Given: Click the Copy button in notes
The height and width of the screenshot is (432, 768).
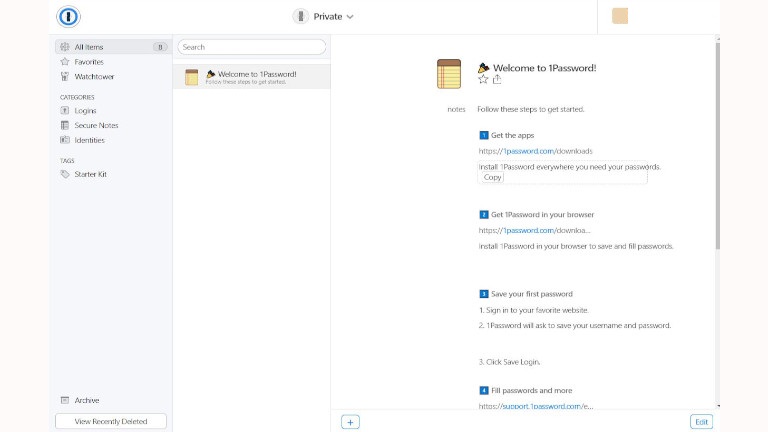Looking at the screenshot, I should tap(492, 177).
